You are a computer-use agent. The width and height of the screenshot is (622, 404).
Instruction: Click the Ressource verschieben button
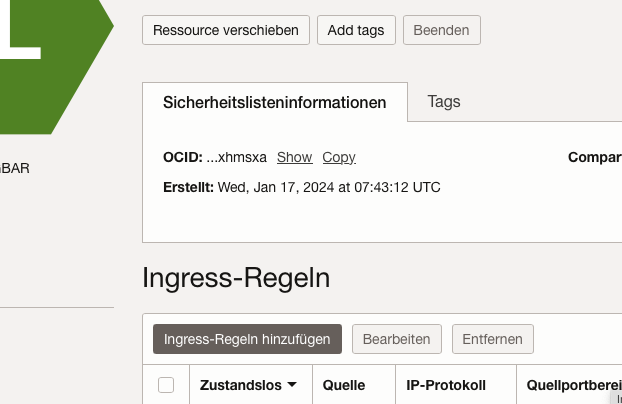226,30
